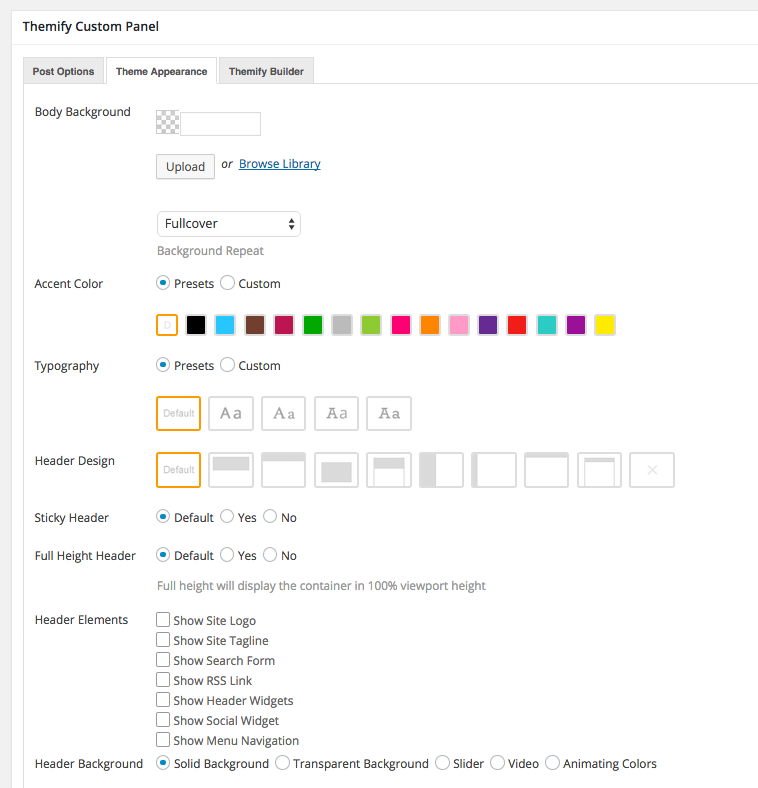Viewport: 758px width, 788px height.
Task: Check Show Header Widgets
Action: point(163,700)
